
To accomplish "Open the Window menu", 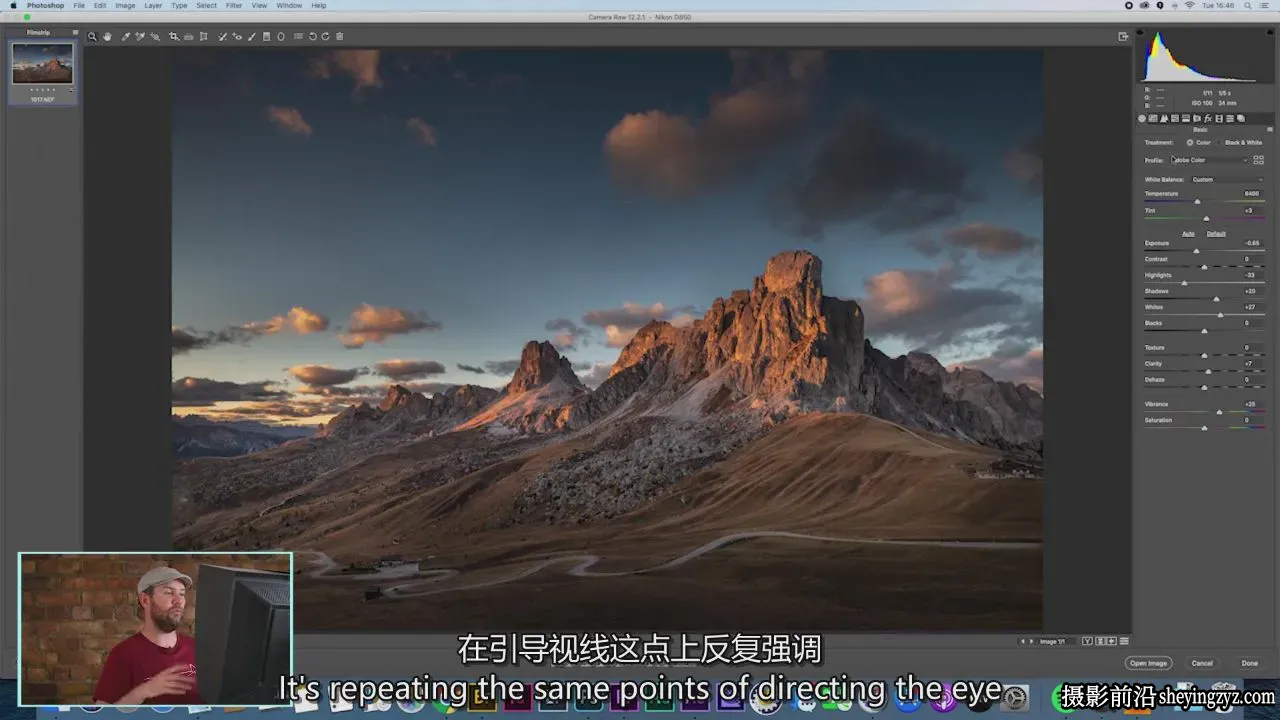I will pos(289,6).
